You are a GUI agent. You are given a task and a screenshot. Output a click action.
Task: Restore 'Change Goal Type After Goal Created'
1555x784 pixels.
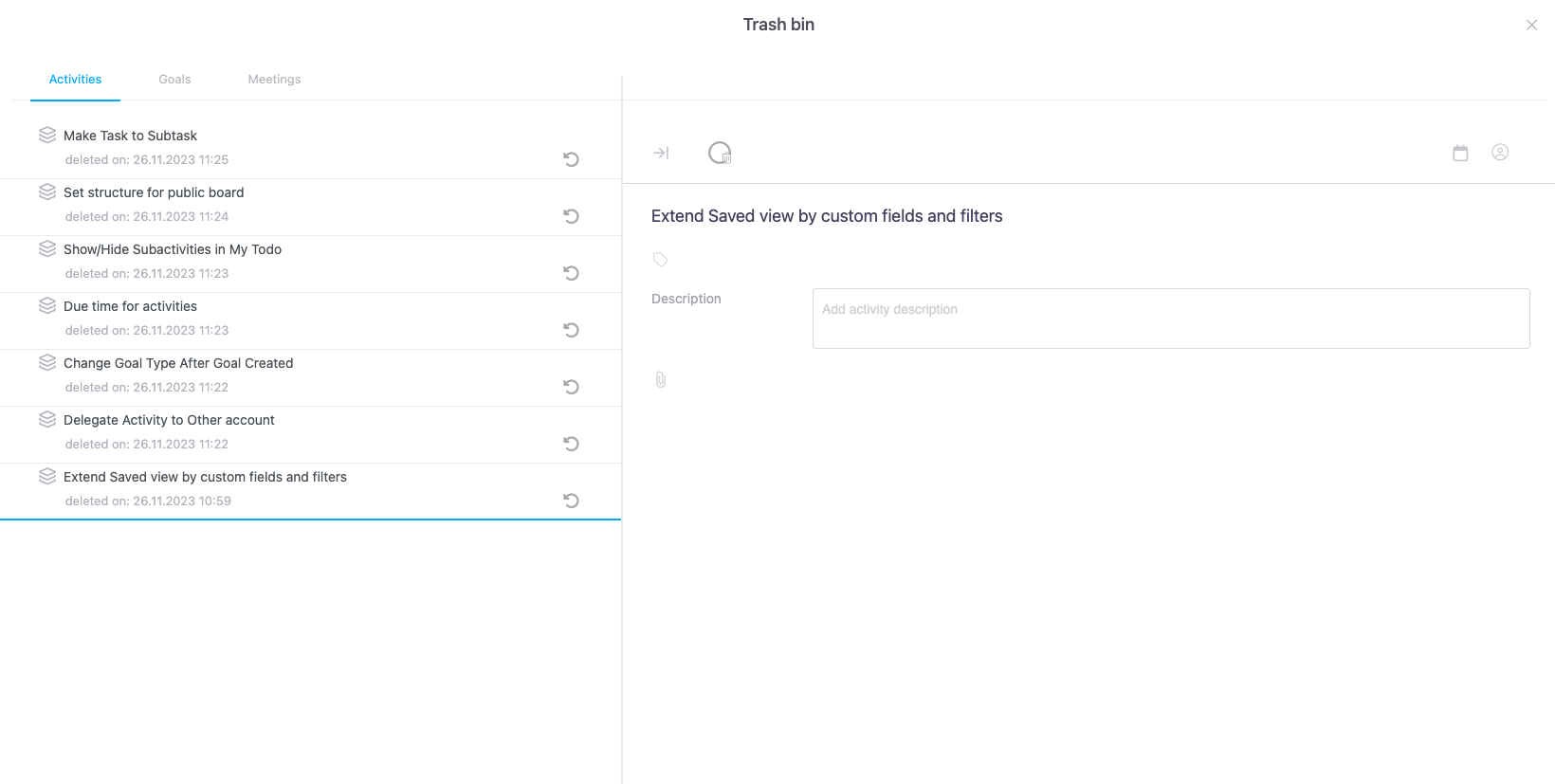tap(571, 387)
